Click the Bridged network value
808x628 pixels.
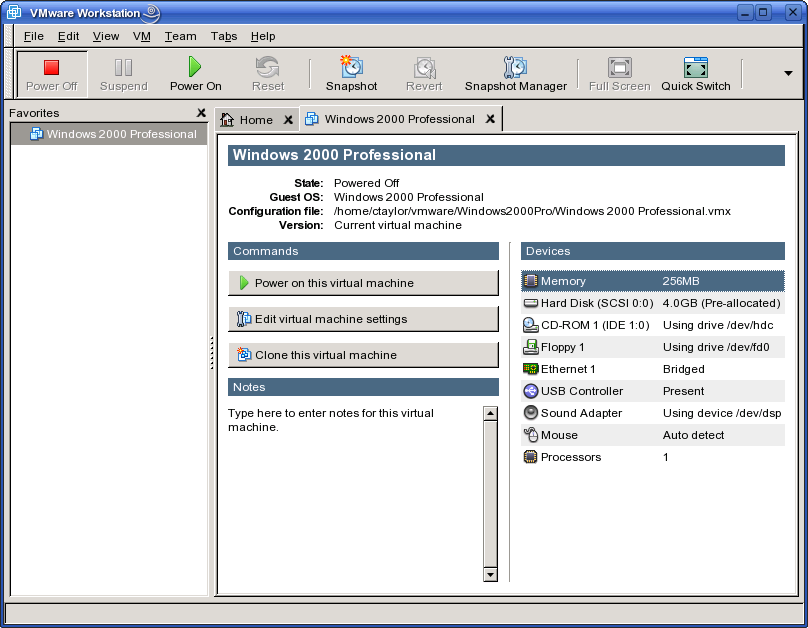pyautogui.click(x=683, y=369)
